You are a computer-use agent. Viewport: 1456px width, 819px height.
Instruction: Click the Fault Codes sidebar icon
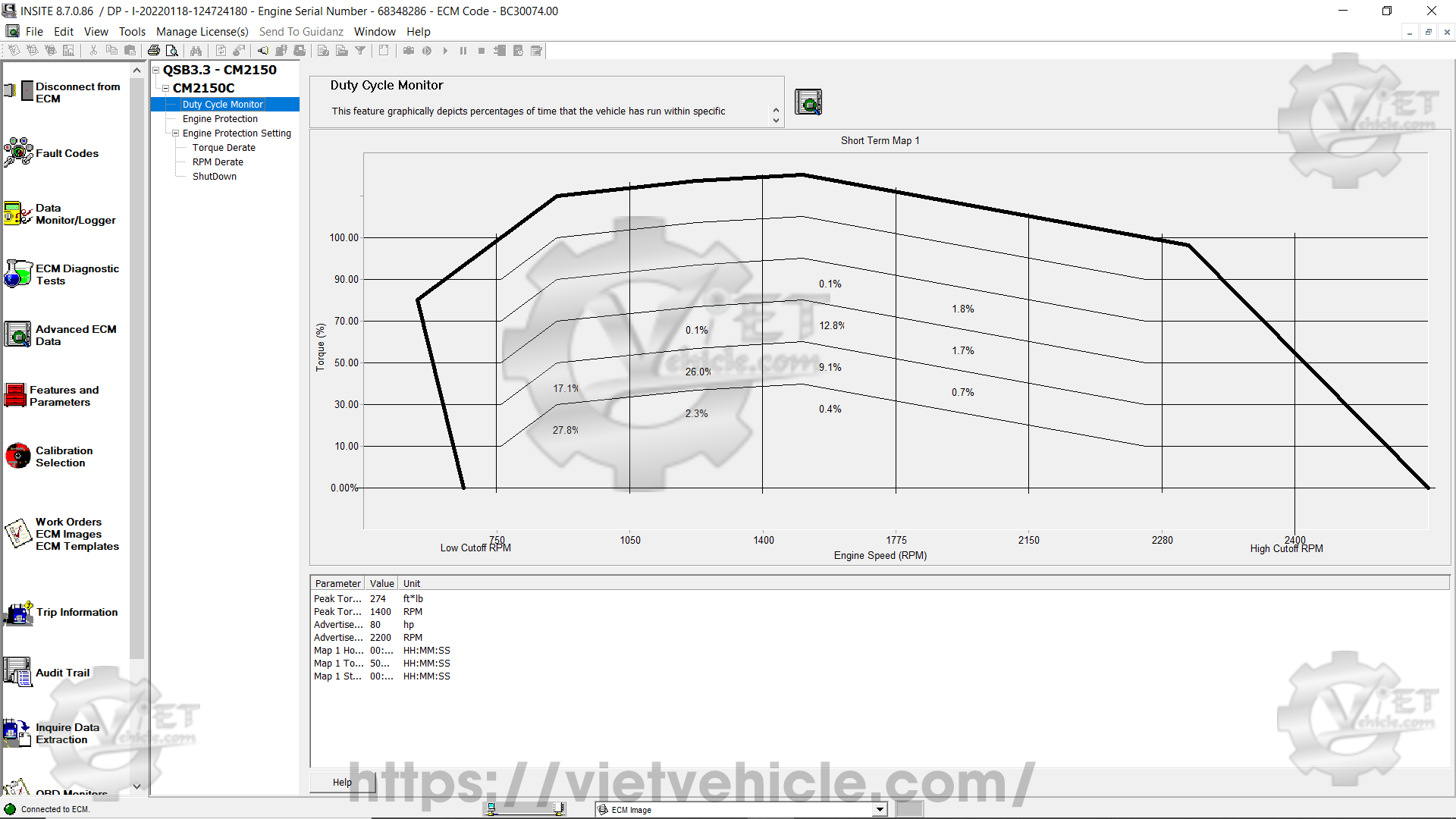18,152
